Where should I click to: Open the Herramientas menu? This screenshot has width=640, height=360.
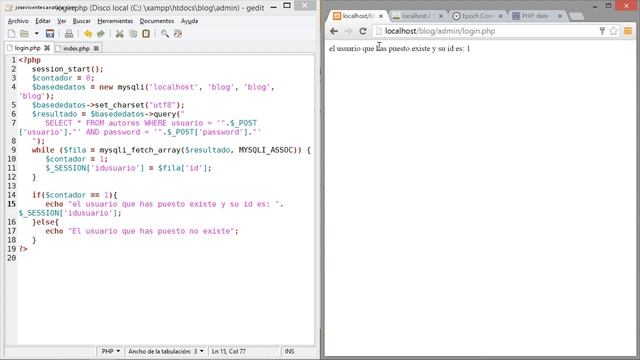[115, 21]
